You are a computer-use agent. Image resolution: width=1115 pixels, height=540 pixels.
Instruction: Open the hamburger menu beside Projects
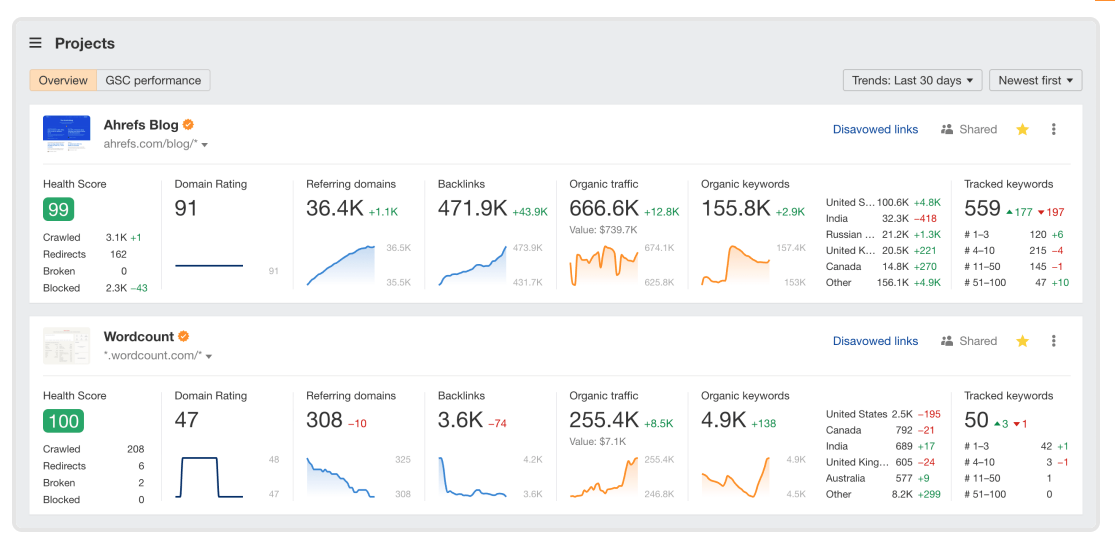[x=35, y=43]
